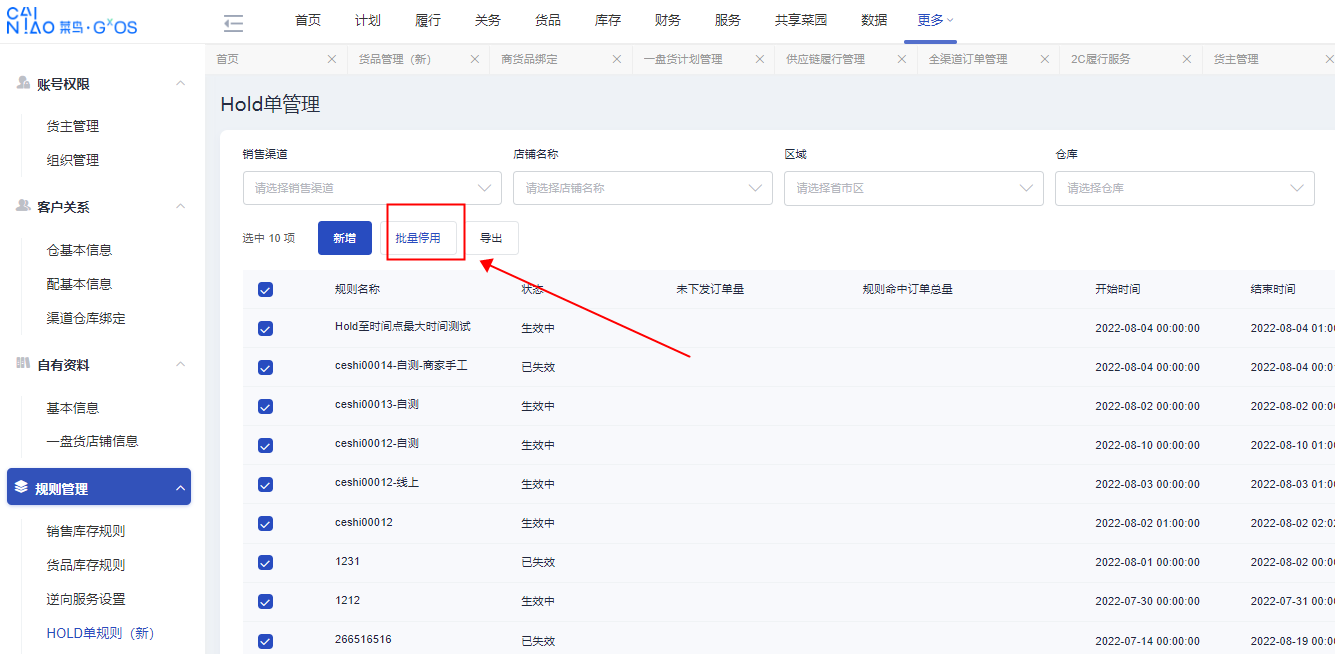Switch to the 2C履行服务 page tab
The image size is (1335, 654).
click(x=1100, y=59)
